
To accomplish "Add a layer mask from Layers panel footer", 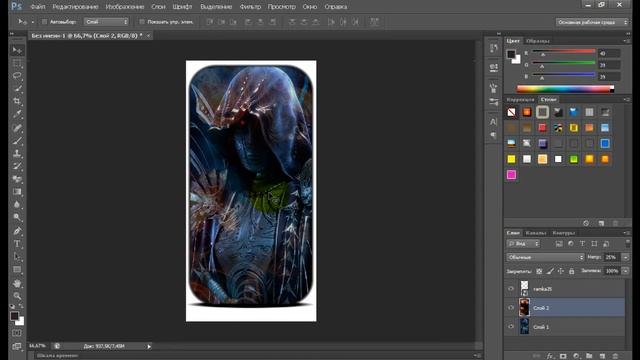I will [x=563, y=356].
